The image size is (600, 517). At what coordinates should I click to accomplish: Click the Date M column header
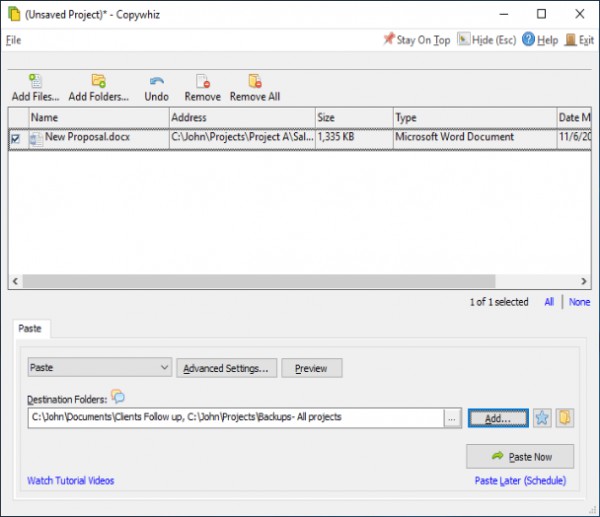coord(574,117)
